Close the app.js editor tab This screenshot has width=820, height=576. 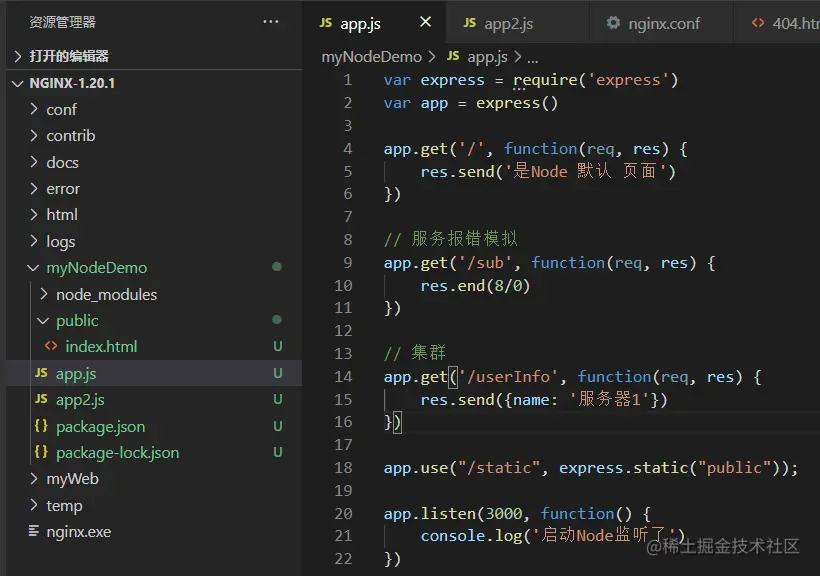[426, 23]
